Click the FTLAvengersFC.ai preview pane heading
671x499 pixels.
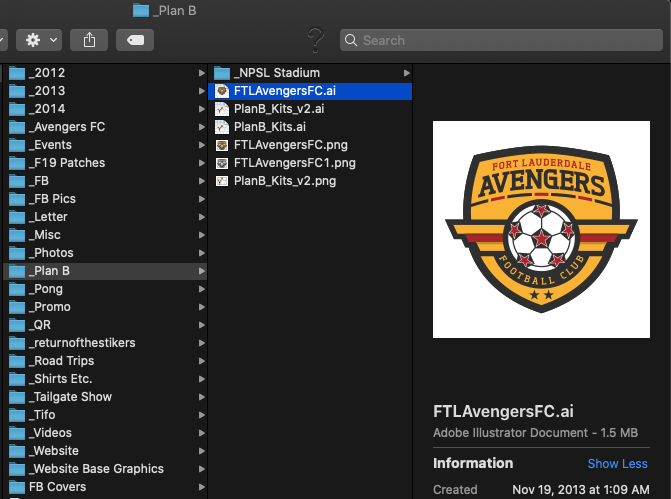(503, 411)
